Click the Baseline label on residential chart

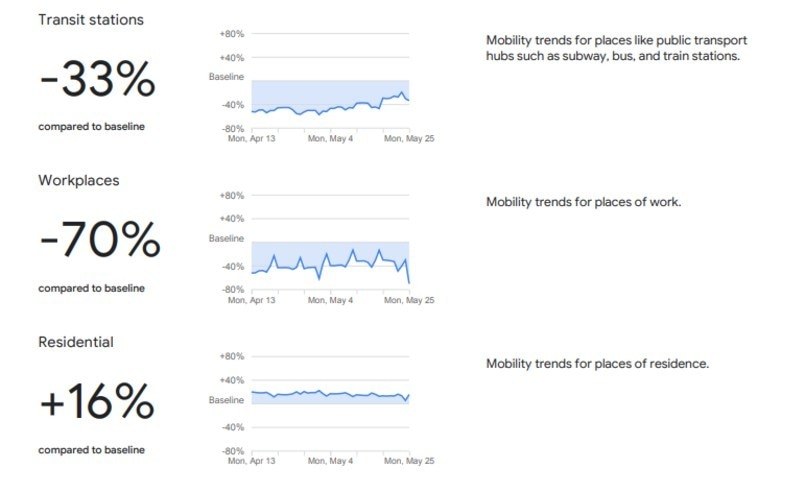click(226, 400)
